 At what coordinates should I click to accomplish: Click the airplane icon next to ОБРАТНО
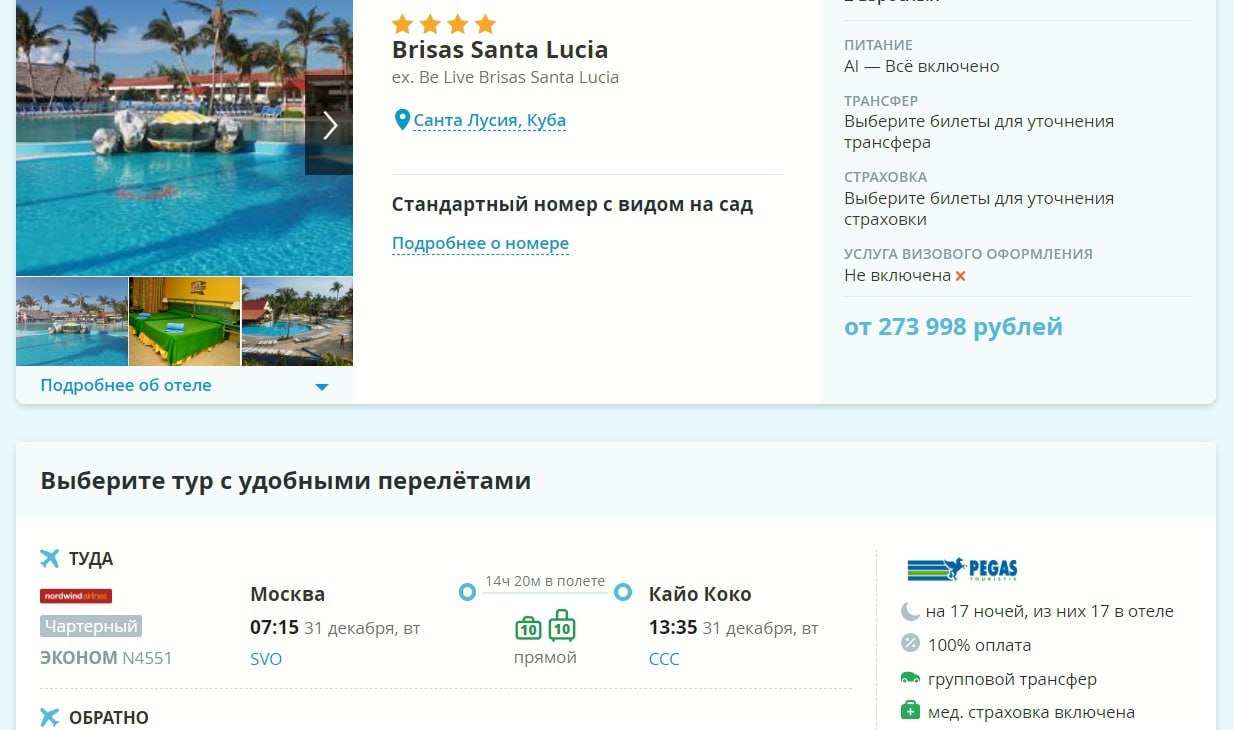click(x=50, y=717)
